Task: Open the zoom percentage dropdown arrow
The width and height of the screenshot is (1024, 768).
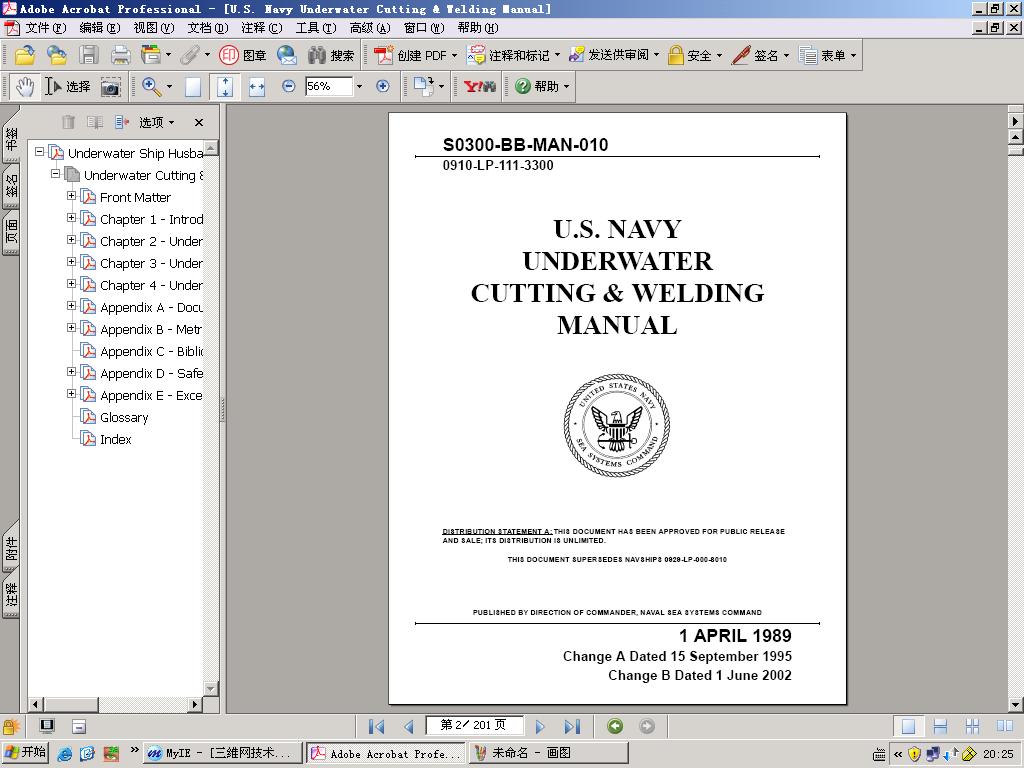Action: click(359, 86)
